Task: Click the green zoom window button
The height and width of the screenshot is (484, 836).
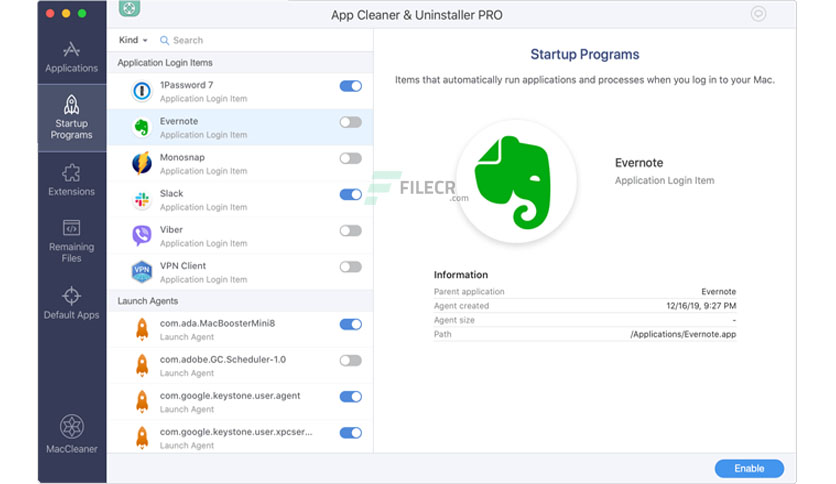Action: click(x=82, y=13)
